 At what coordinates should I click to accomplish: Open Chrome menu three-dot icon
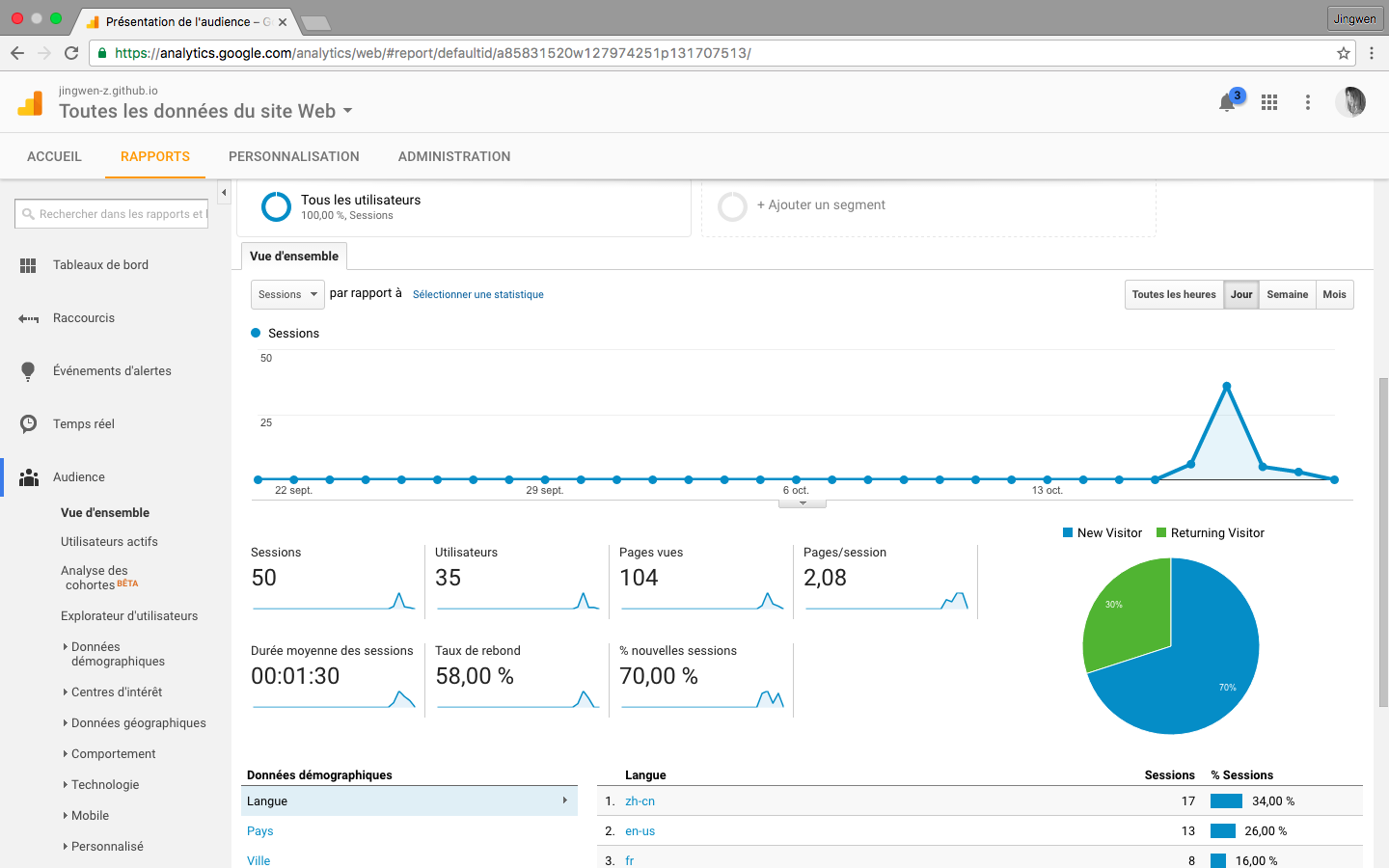(1372, 53)
